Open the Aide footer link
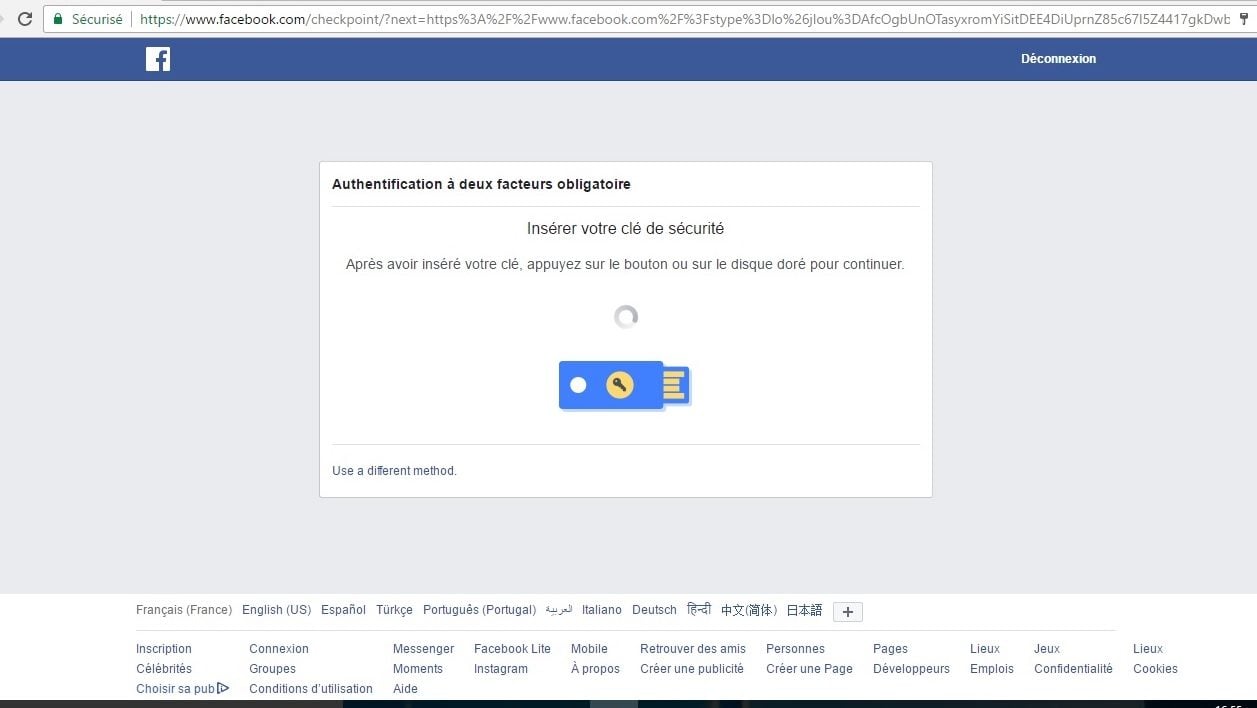Viewport: 1257px width, 708px height. [x=405, y=689]
